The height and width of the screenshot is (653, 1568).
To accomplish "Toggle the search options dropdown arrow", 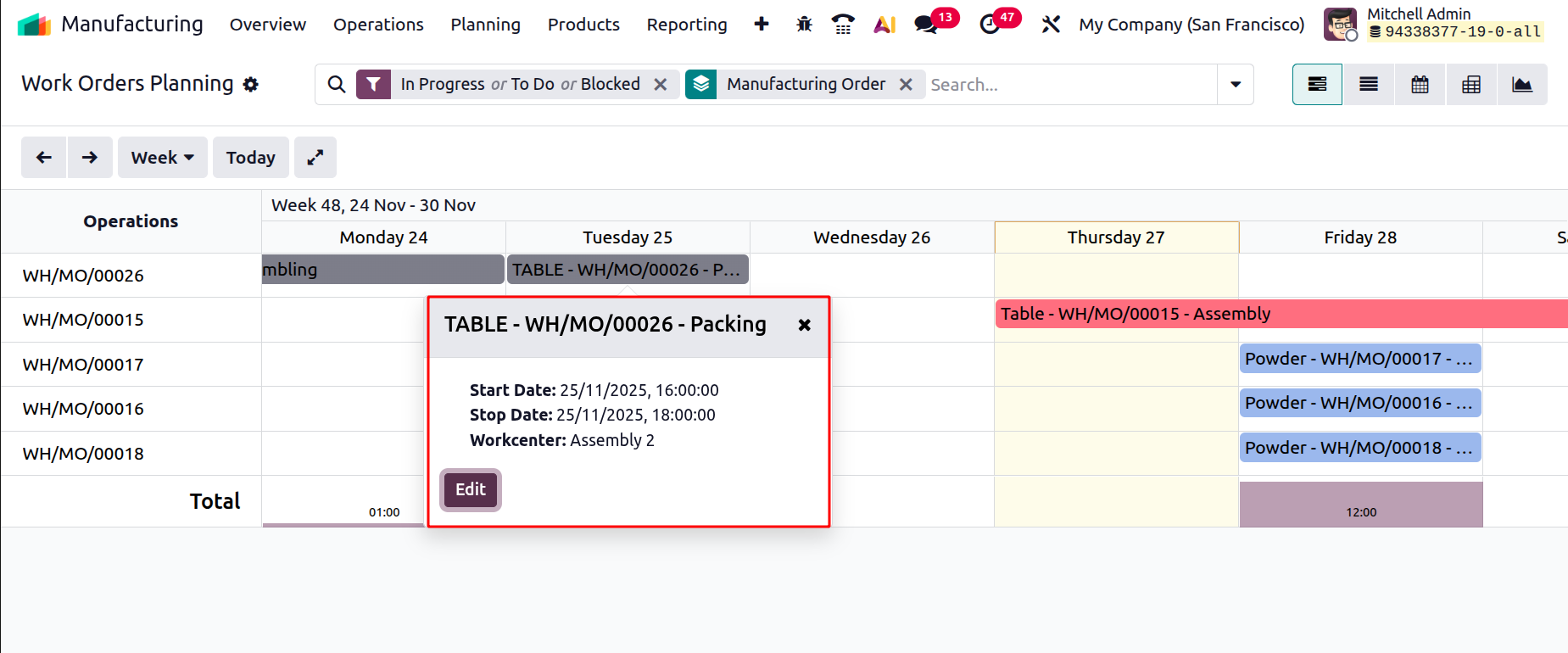I will 1236,85.
